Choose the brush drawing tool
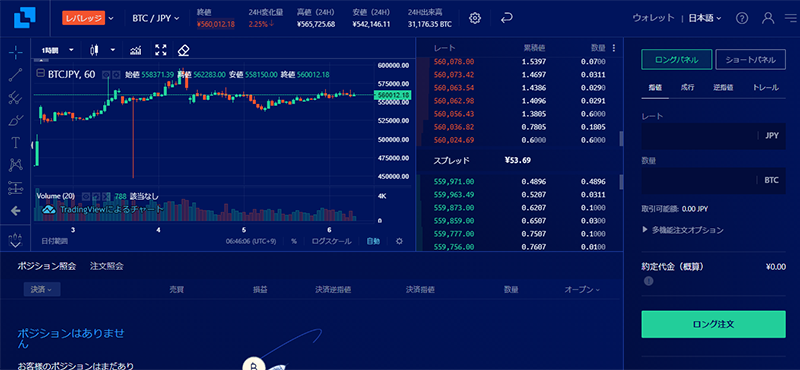Image resolution: width=800 pixels, height=370 pixels. tap(15, 121)
